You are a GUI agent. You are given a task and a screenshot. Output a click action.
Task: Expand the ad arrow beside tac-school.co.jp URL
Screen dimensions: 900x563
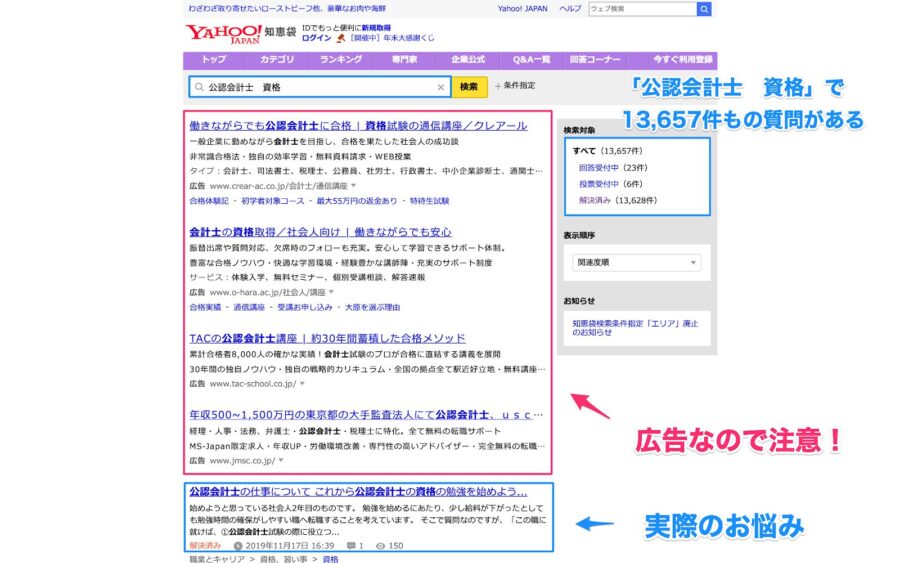(x=302, y=383)
